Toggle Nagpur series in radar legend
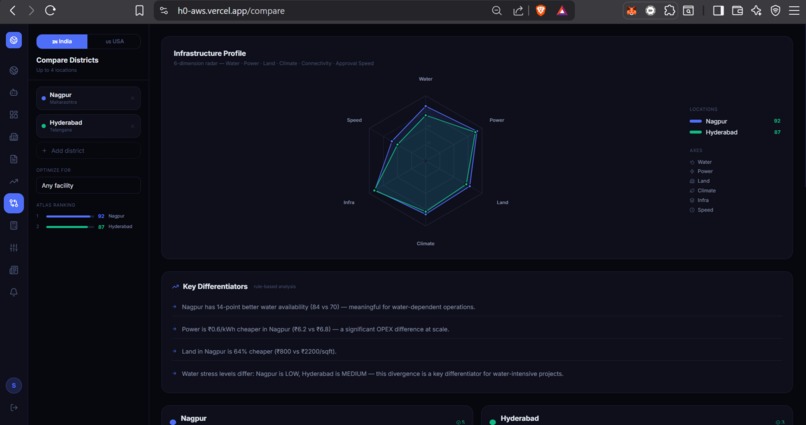Image resolution: width=806 pixels, height=425 pixels. pos(735,121)
